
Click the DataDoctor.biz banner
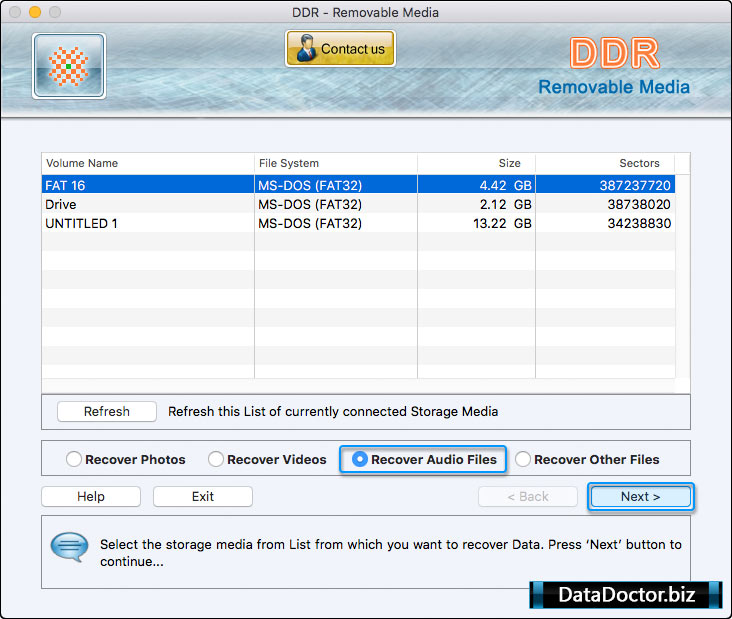click(x=626, y=594)
